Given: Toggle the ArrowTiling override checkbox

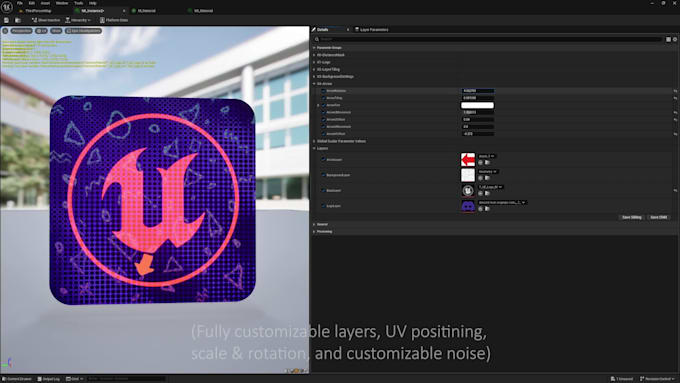Looking at the screenshot, I should click(x=323, y=98).
